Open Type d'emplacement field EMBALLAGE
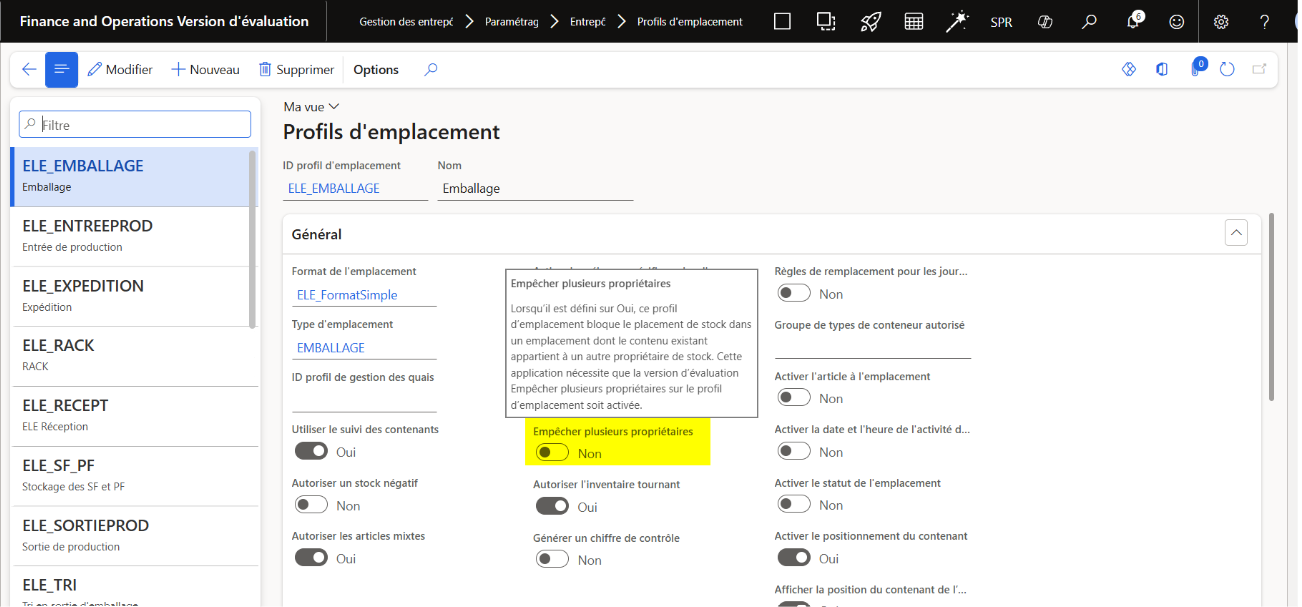1302x607 pixels. pos(364,348)
